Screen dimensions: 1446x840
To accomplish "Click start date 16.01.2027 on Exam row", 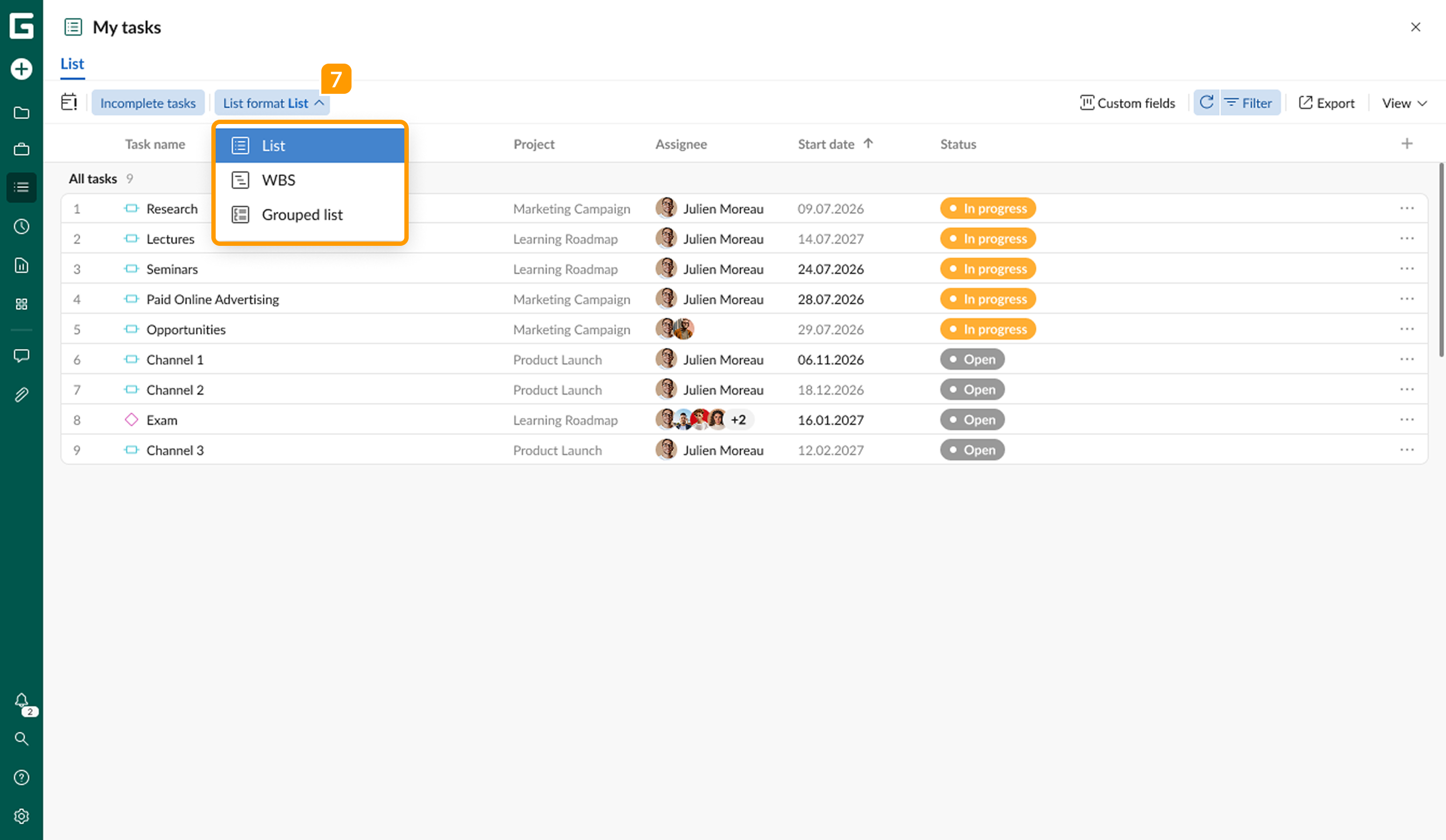I will (x=830, y=420).
